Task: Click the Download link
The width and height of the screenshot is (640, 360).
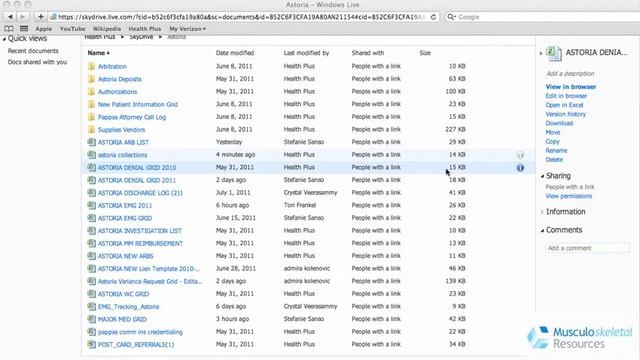Action: click(559, 123)
